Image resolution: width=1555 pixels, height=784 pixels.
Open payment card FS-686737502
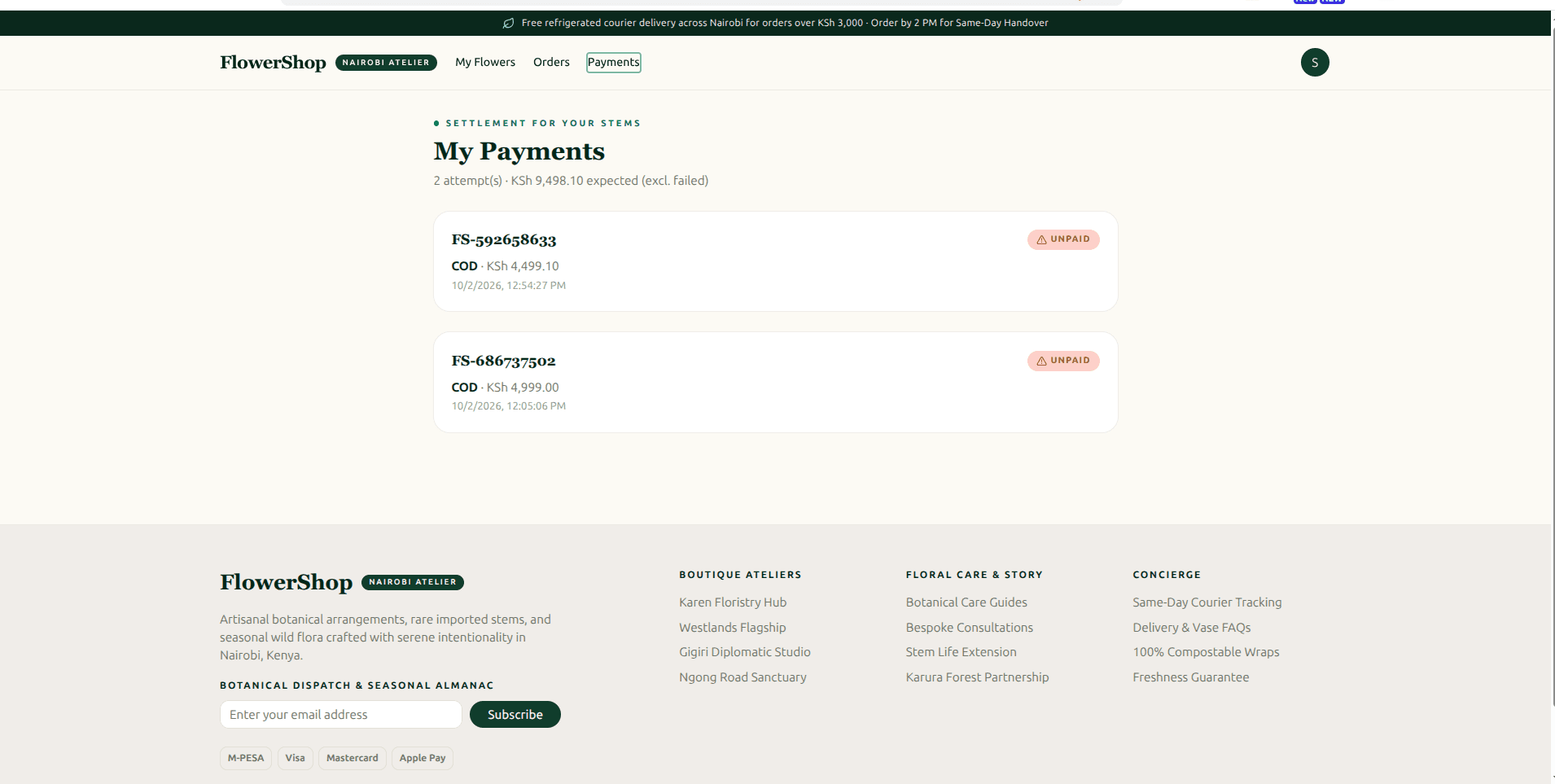776,383
